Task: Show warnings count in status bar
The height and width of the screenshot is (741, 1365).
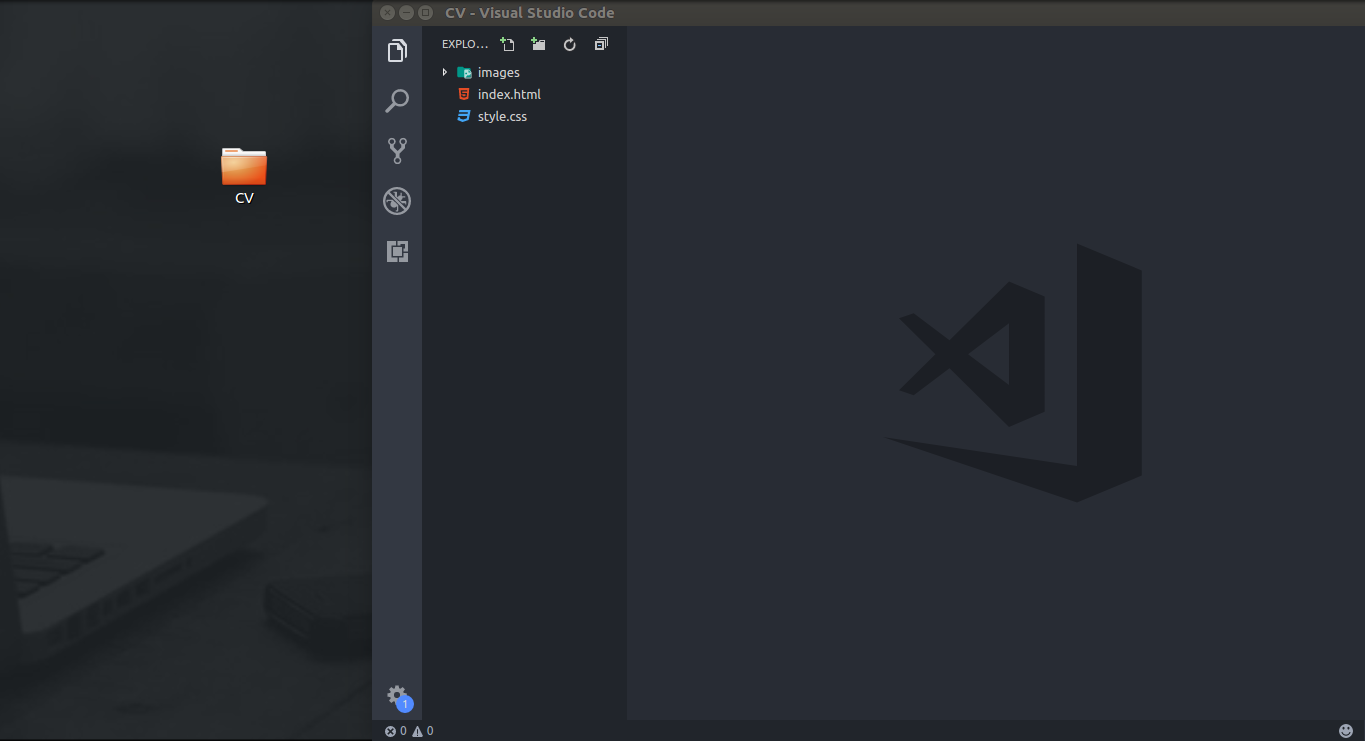Action: [423, 731]
